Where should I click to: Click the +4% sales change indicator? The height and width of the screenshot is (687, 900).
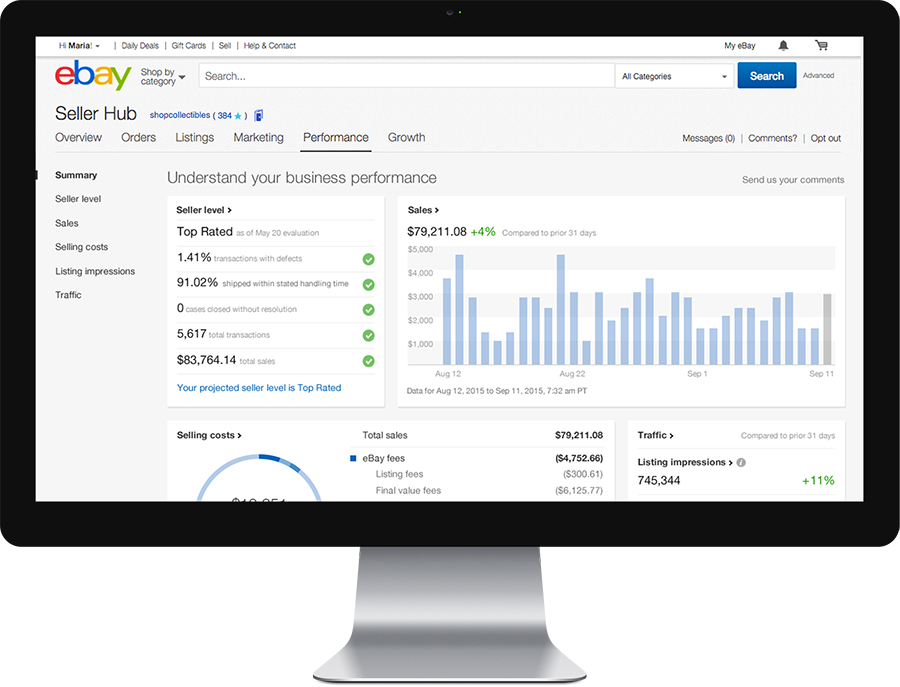(483, 232)
